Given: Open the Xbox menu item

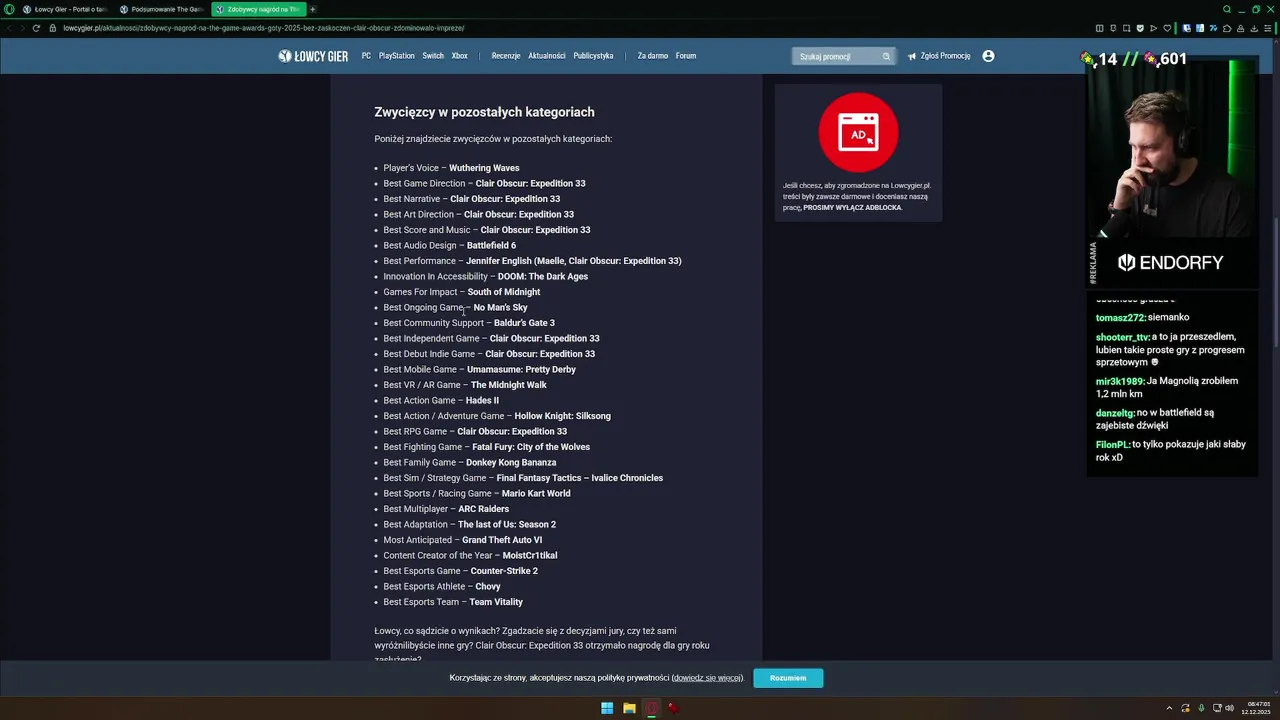Looking at the screenshot, I should coord(459,56).
